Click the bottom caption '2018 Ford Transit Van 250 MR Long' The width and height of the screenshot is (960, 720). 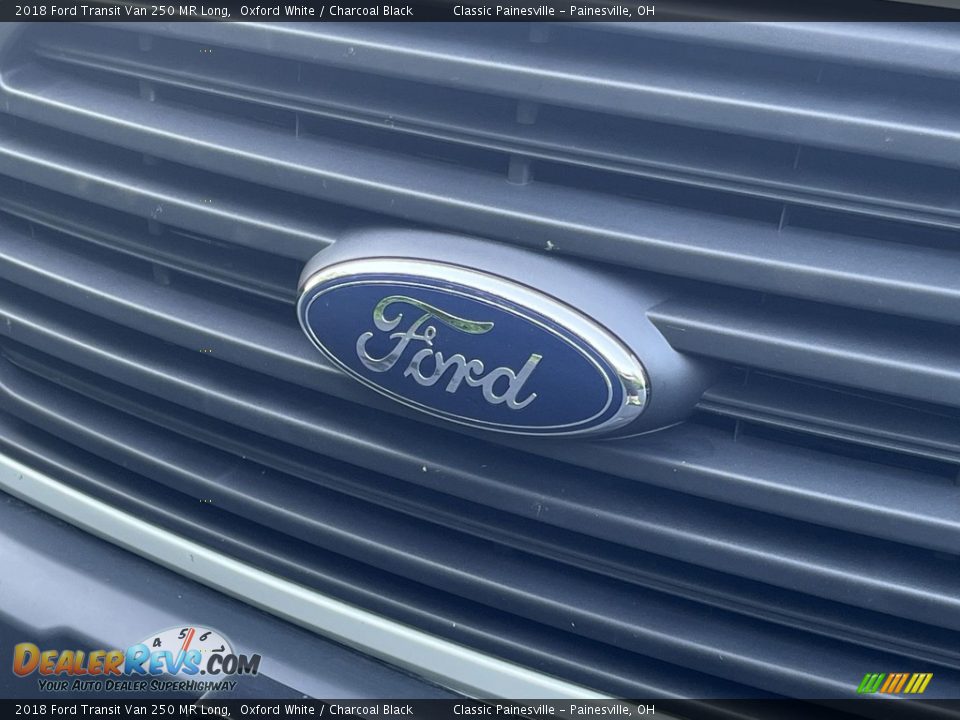coord(122,710)
